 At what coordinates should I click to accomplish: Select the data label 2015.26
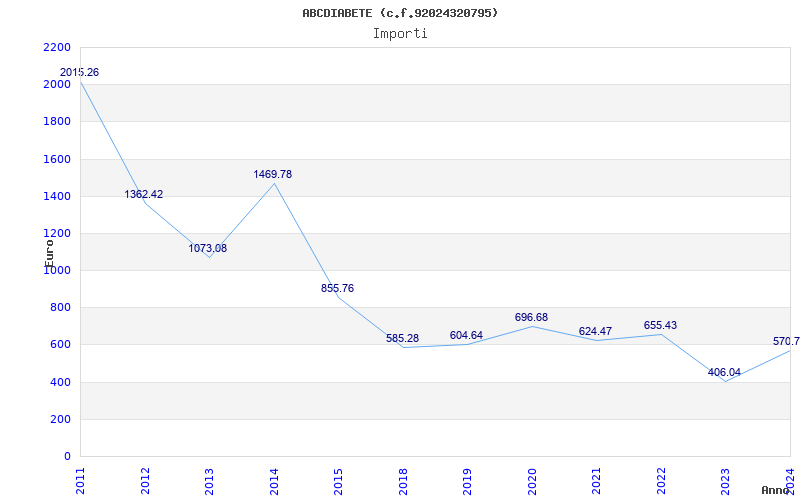pyautogui.click(x=79, y=72)
